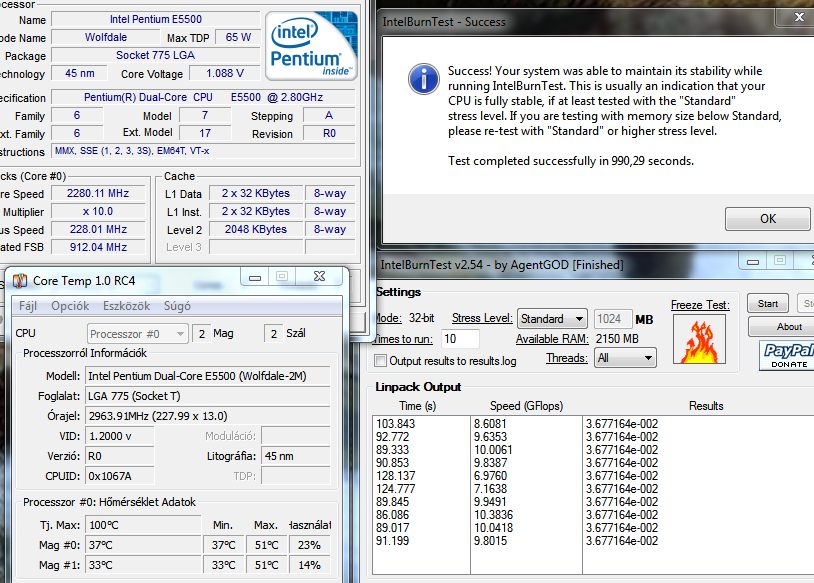Open the Eszközök menu in Core Temp
The image size is (814, 583).
(126, 306)
